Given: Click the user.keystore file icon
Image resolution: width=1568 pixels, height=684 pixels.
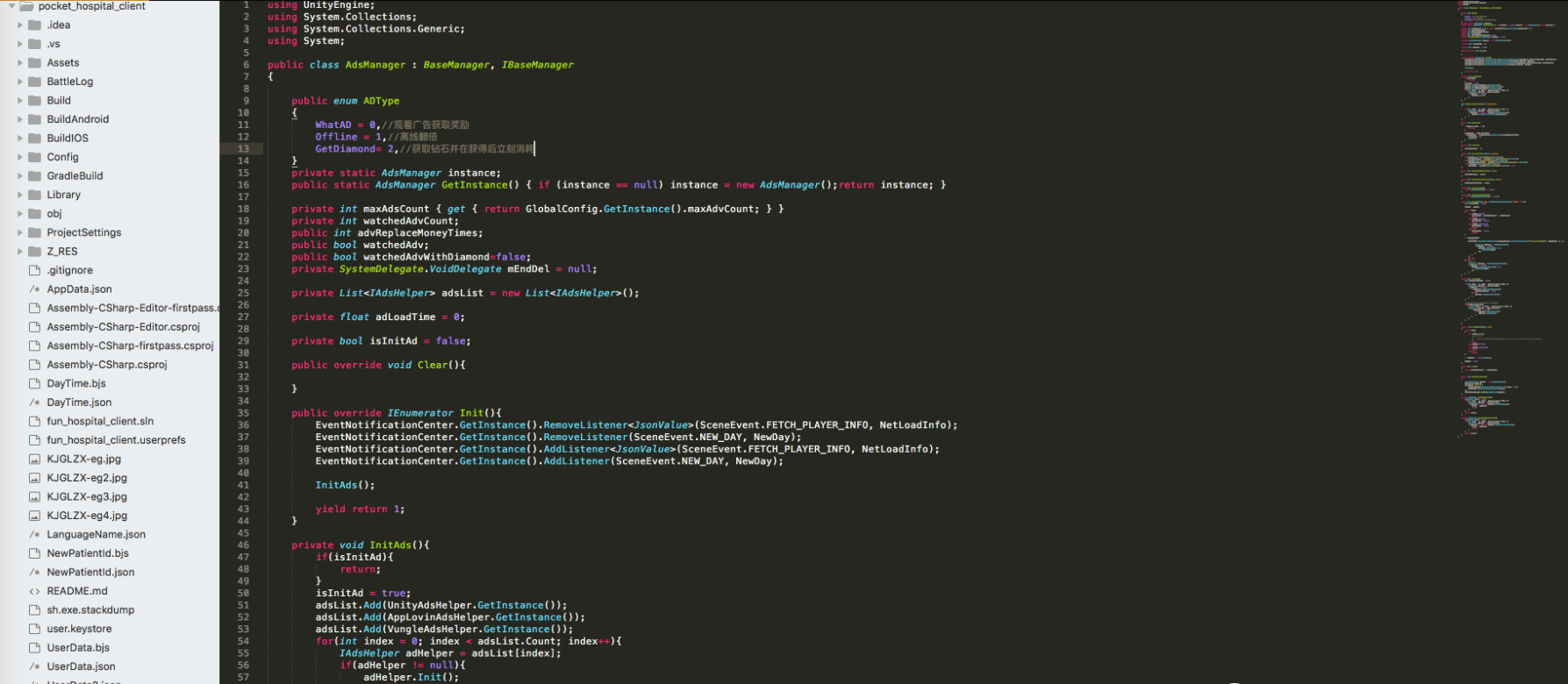Looking at the screenshot, I should [x=35, y=629].
